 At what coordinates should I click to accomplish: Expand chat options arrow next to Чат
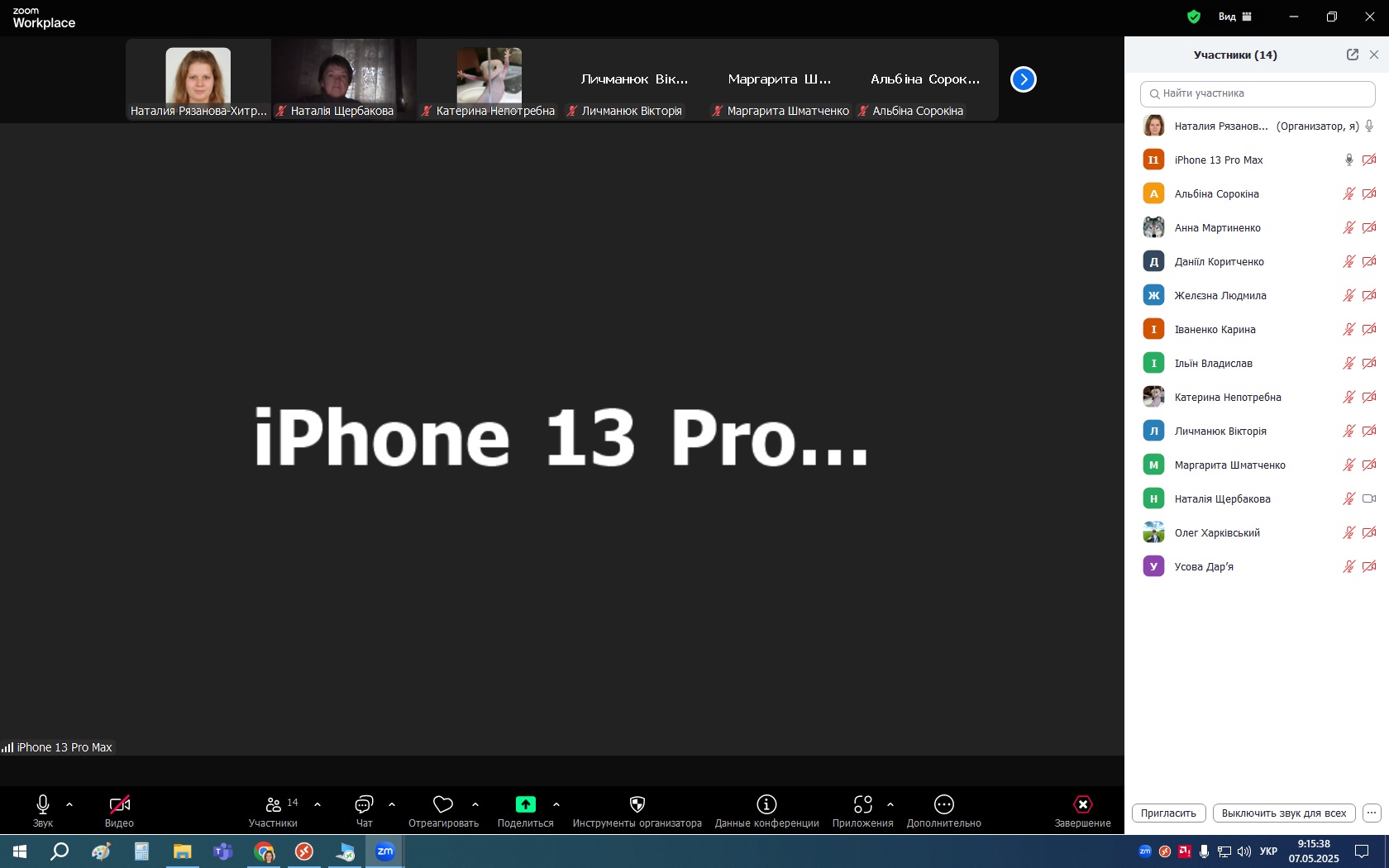[x=392, y=804]
